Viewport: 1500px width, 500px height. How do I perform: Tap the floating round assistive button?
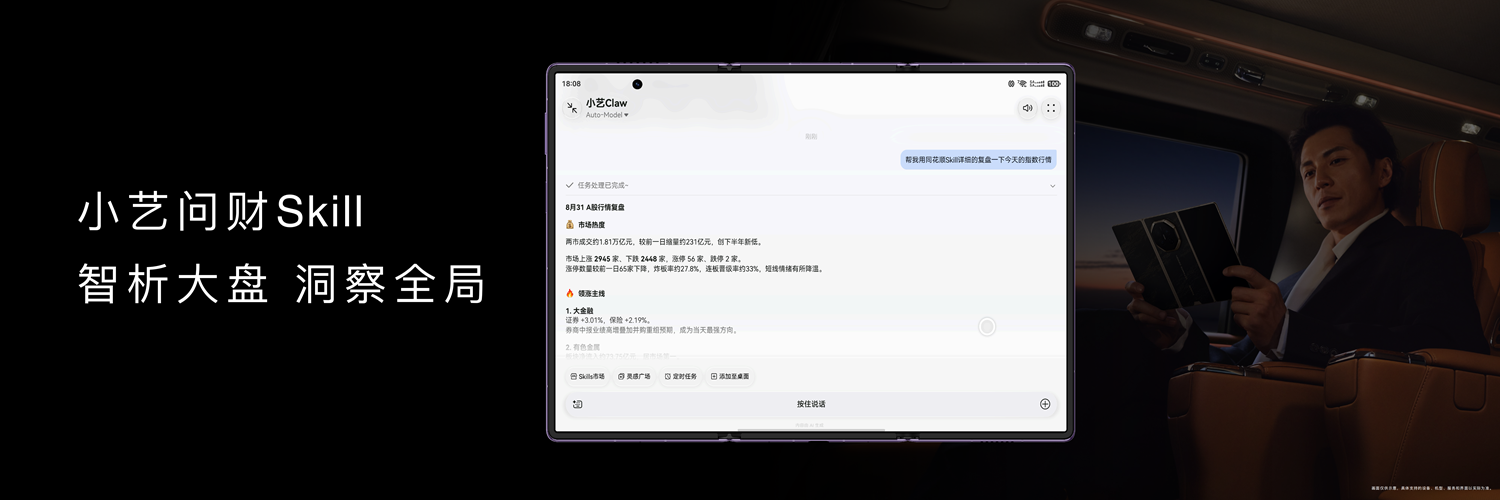coord(987,327)
